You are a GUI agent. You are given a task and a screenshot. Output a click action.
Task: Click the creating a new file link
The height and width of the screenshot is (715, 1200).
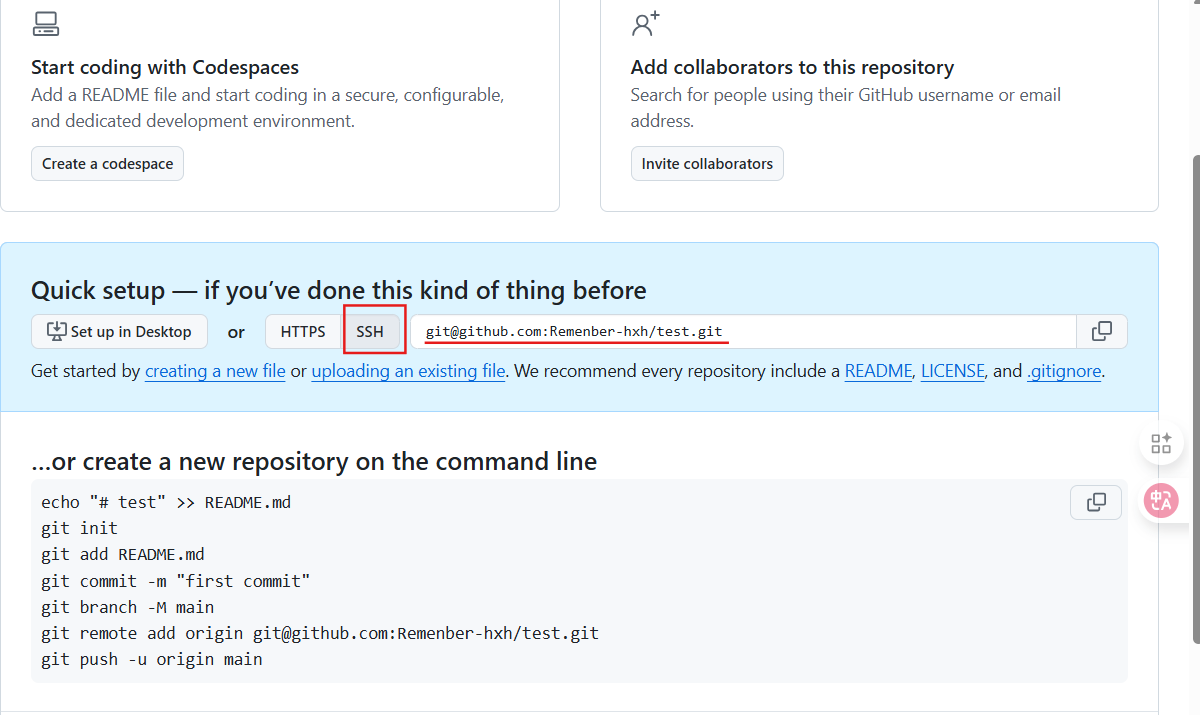click(x=215, y=370)
